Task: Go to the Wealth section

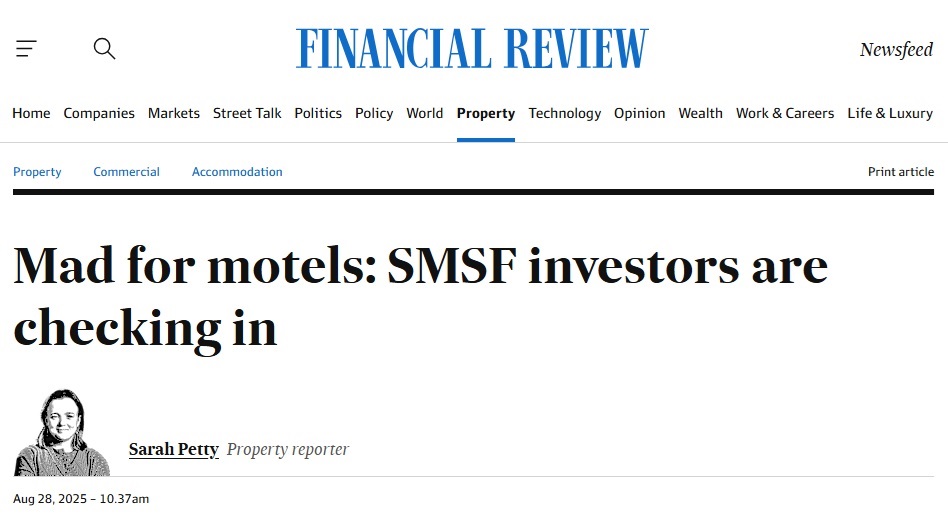Action: (700, 113)
